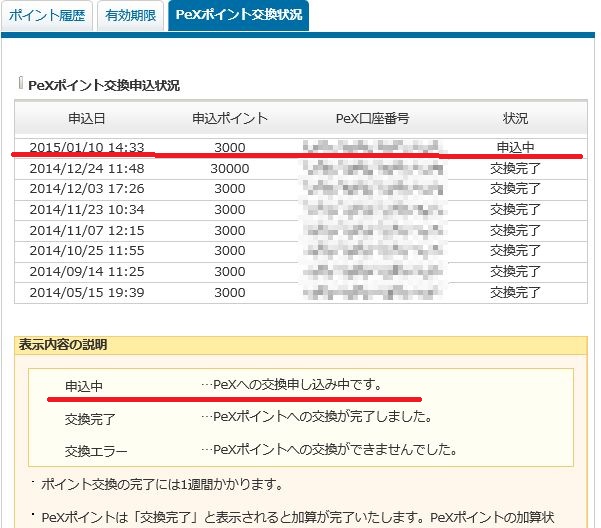Click the 申込中 label in the explanation box
The image size is (601, 528).
click(84, 386)
